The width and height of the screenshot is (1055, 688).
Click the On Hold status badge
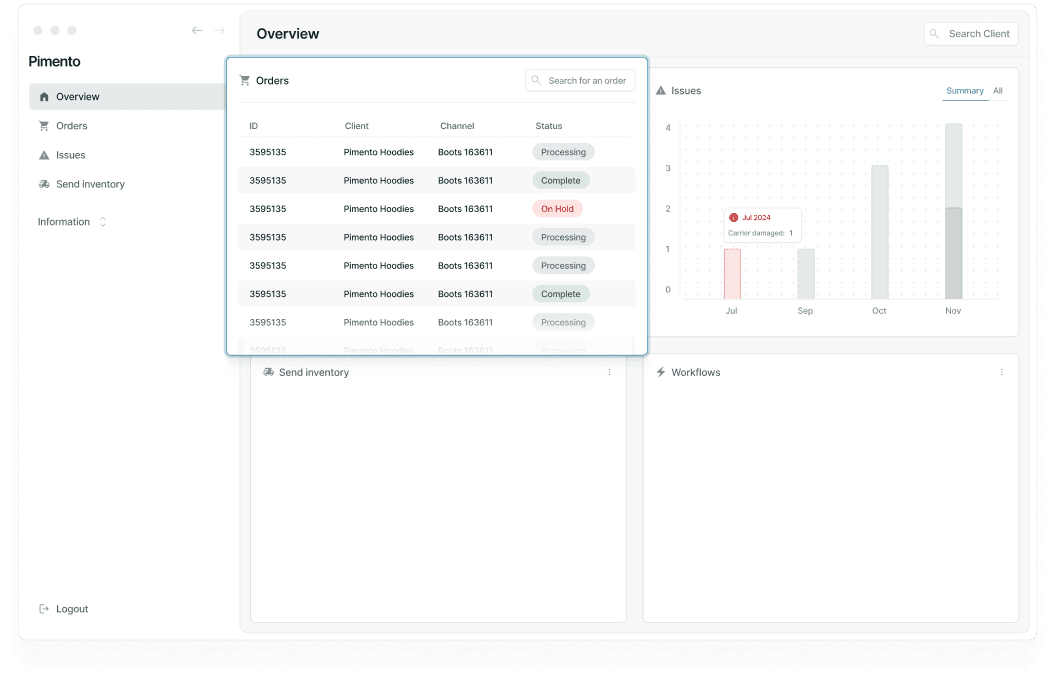(x=557, y=209)
